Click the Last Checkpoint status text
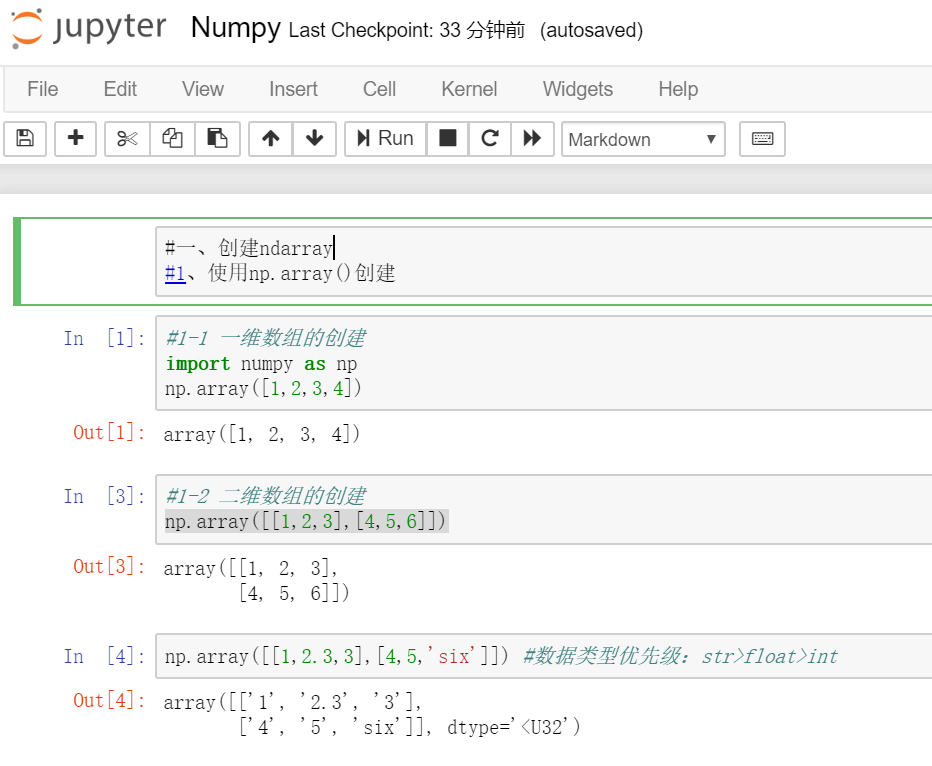The height and width of the screenshot is (766, 932). (x=407, y=30)
